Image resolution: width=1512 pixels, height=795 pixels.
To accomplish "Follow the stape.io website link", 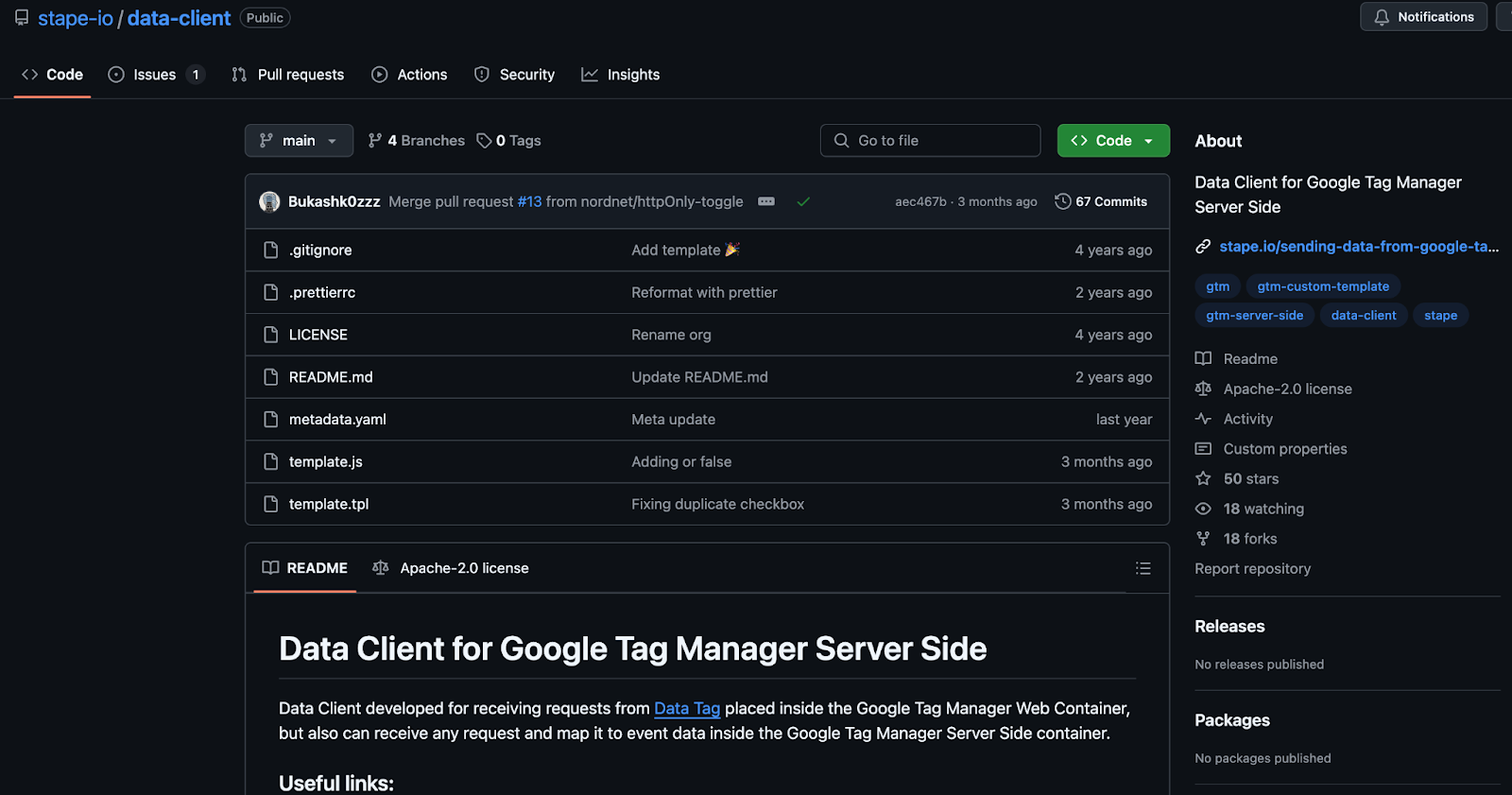I will 1358,247.
